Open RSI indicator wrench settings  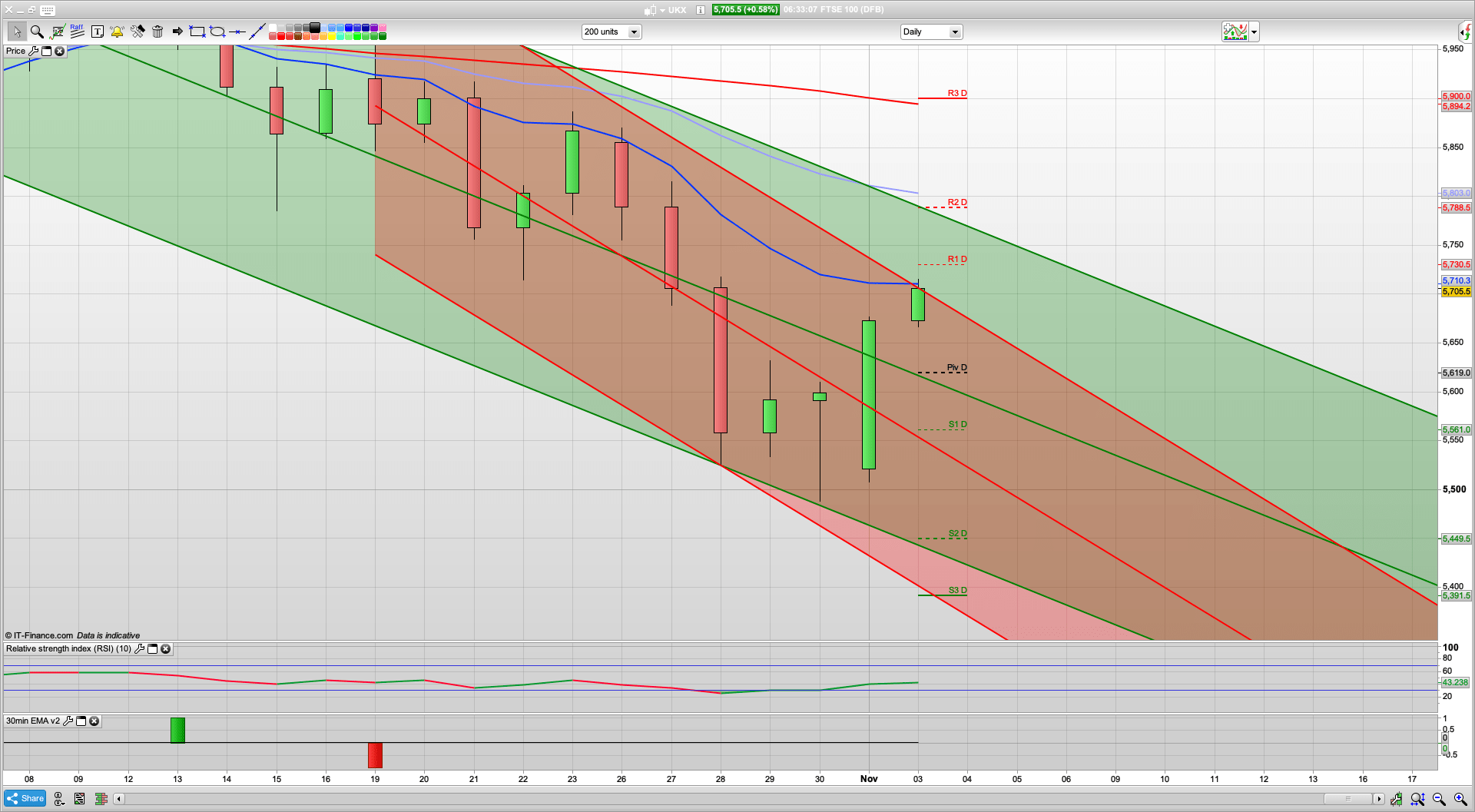(x=139, y=649)
